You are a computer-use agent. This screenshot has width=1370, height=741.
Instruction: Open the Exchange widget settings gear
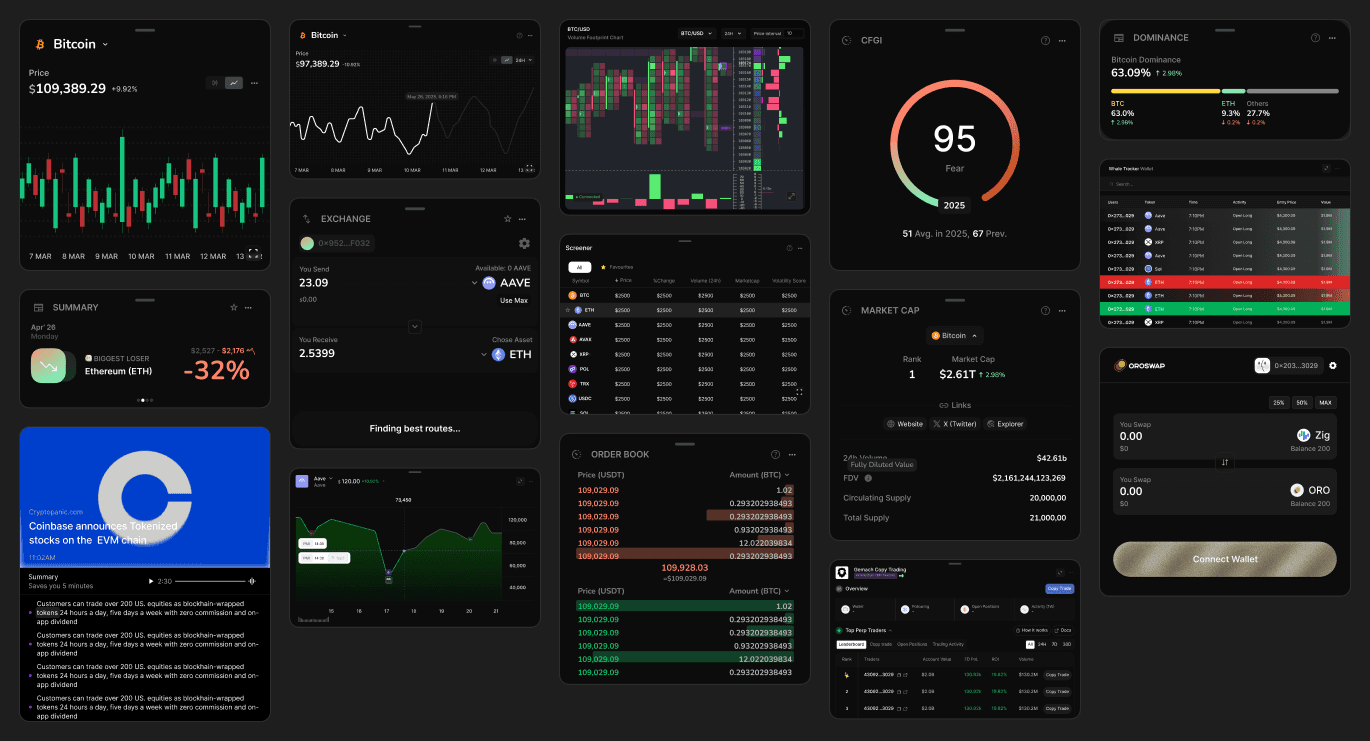click(x=524, y=243)
